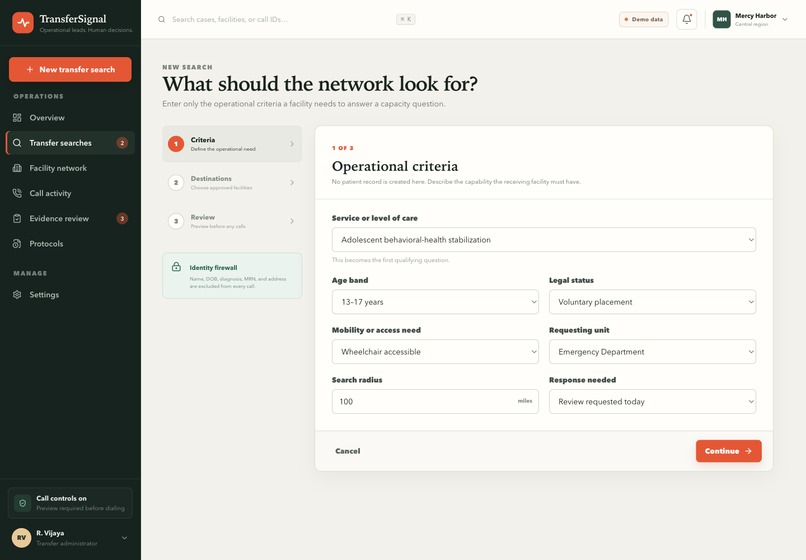Expand the R. Vijaya user menu chevron
806x560 pixels.
tap(124, 538)
